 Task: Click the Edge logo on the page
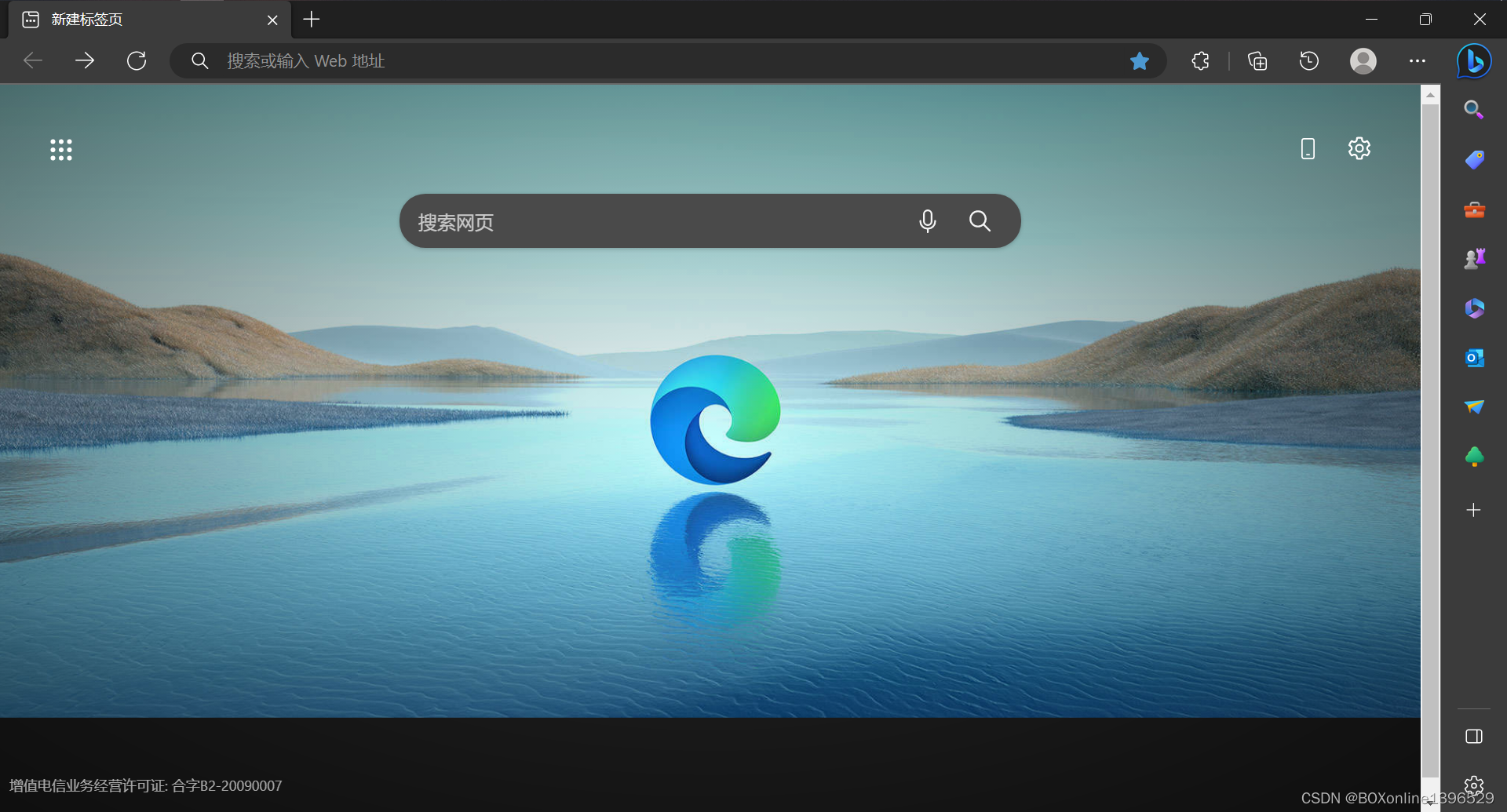point(715,420)
